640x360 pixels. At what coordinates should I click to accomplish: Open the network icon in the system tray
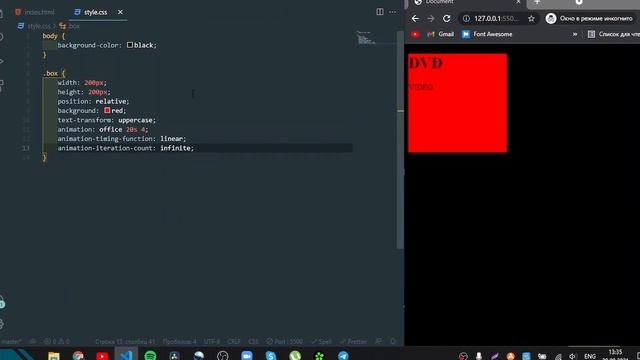[558, 356]
